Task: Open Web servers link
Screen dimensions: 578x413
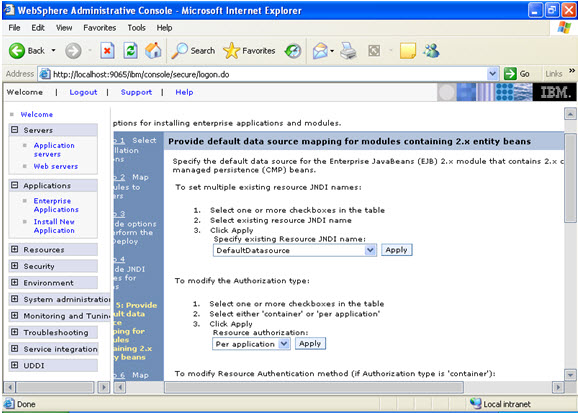Action: [x=56, y=166]
